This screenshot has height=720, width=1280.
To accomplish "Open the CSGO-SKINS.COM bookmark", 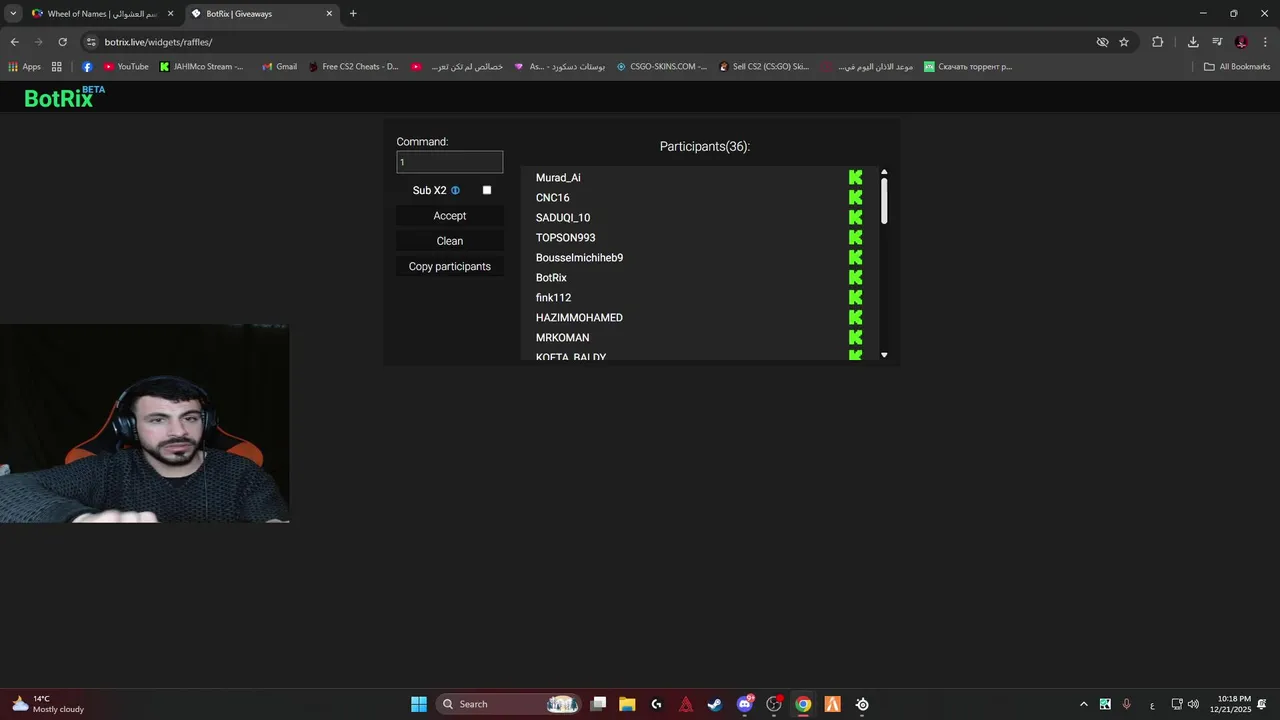I will [x=661, y=67].
